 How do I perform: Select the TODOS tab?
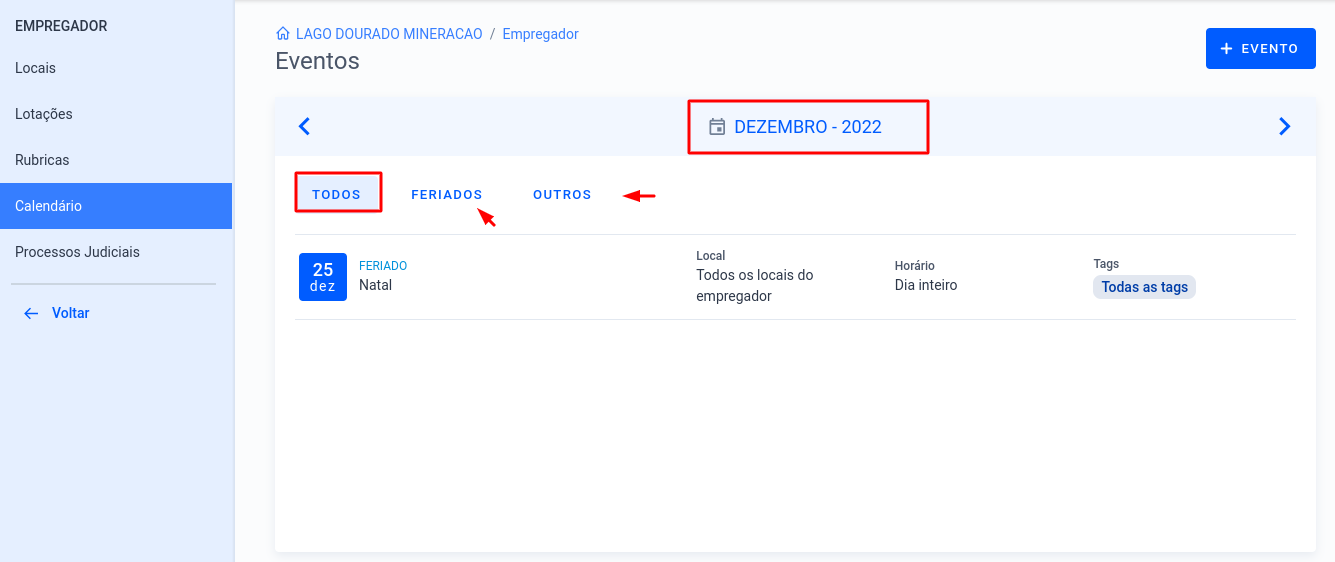(337, 194)
